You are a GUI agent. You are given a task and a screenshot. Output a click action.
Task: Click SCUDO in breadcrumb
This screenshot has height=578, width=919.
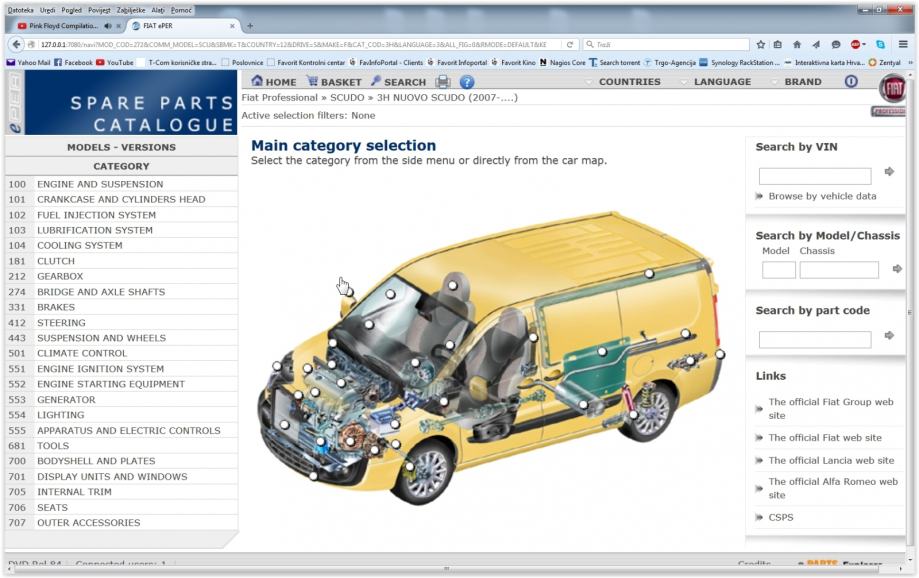[x=347, y=98]
